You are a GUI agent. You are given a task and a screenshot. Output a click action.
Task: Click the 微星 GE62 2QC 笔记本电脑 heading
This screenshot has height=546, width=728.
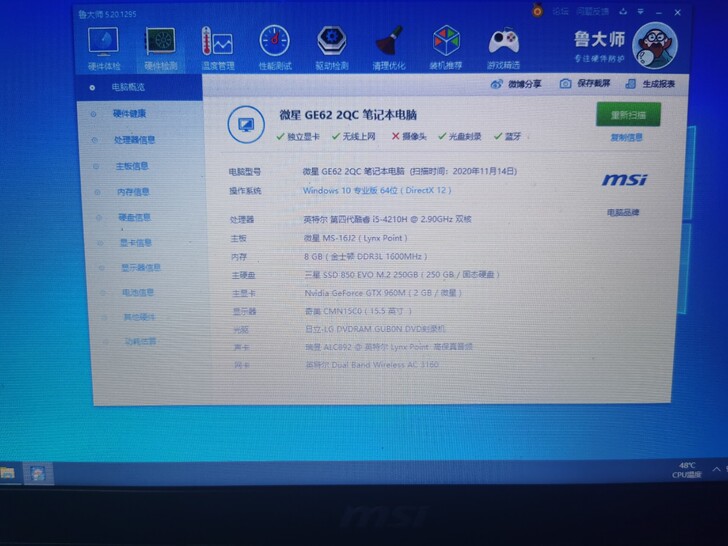[x=348, y=115]
